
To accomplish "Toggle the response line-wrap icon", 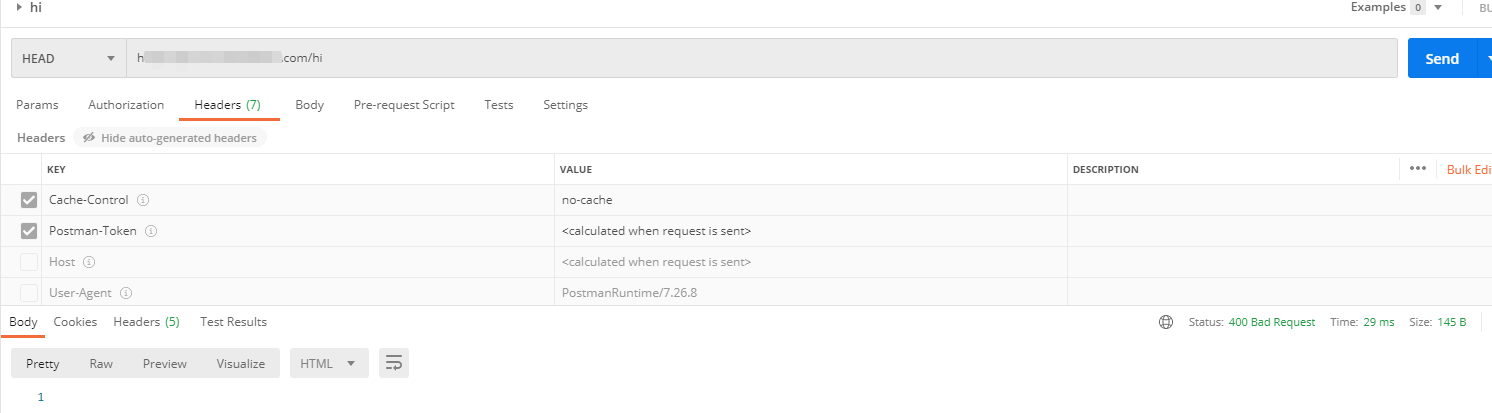I will click(393, 363).
